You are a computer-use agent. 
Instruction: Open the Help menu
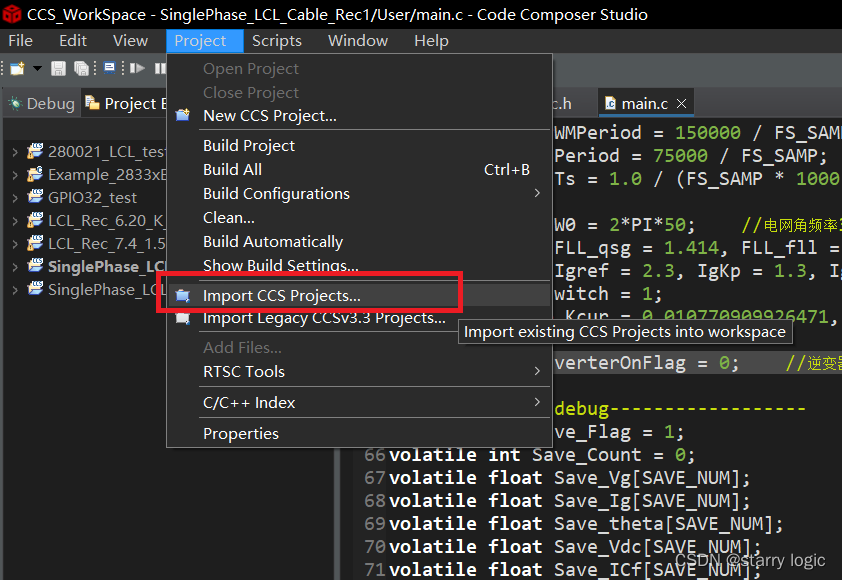pyautogui.click(x=431, y=41)
